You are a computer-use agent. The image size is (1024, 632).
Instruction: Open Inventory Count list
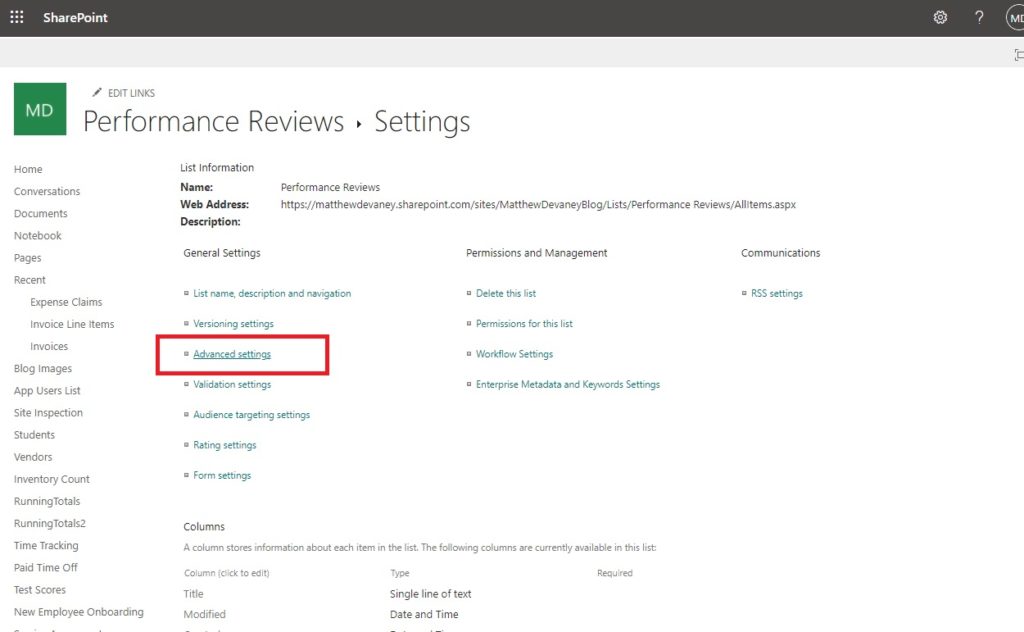point(52,479)
